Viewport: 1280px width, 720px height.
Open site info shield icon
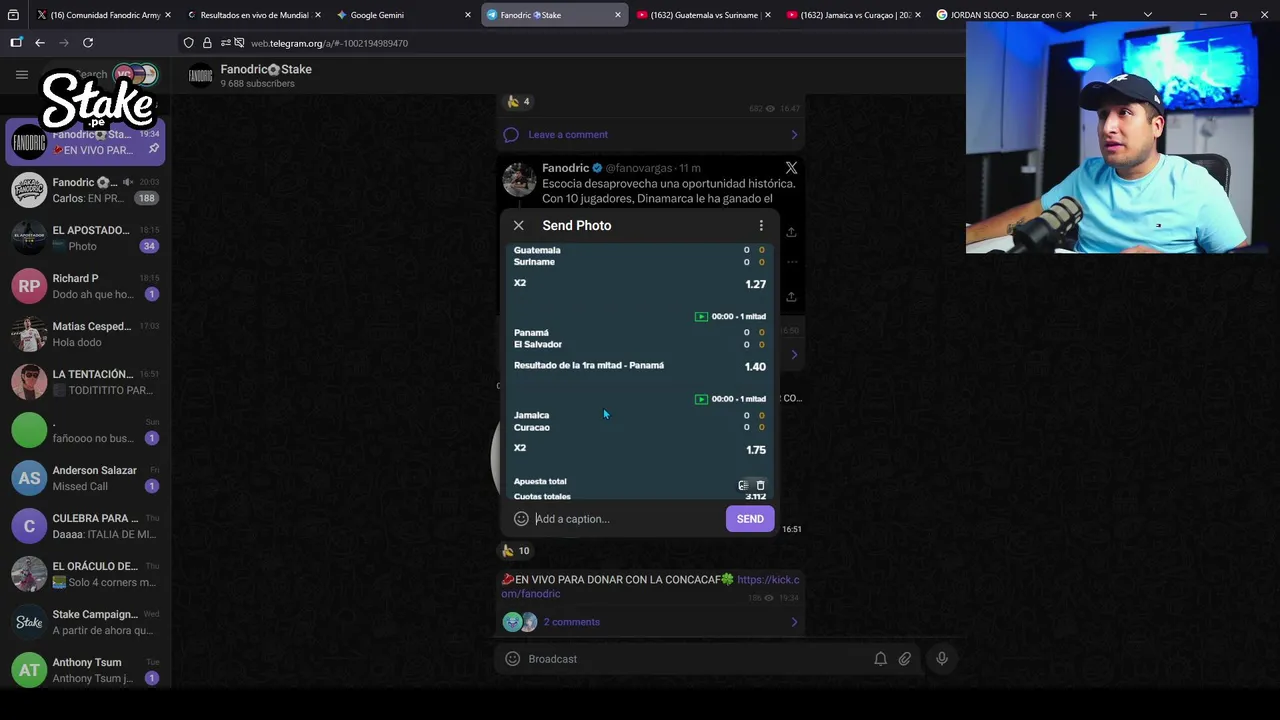coord(188,43)
